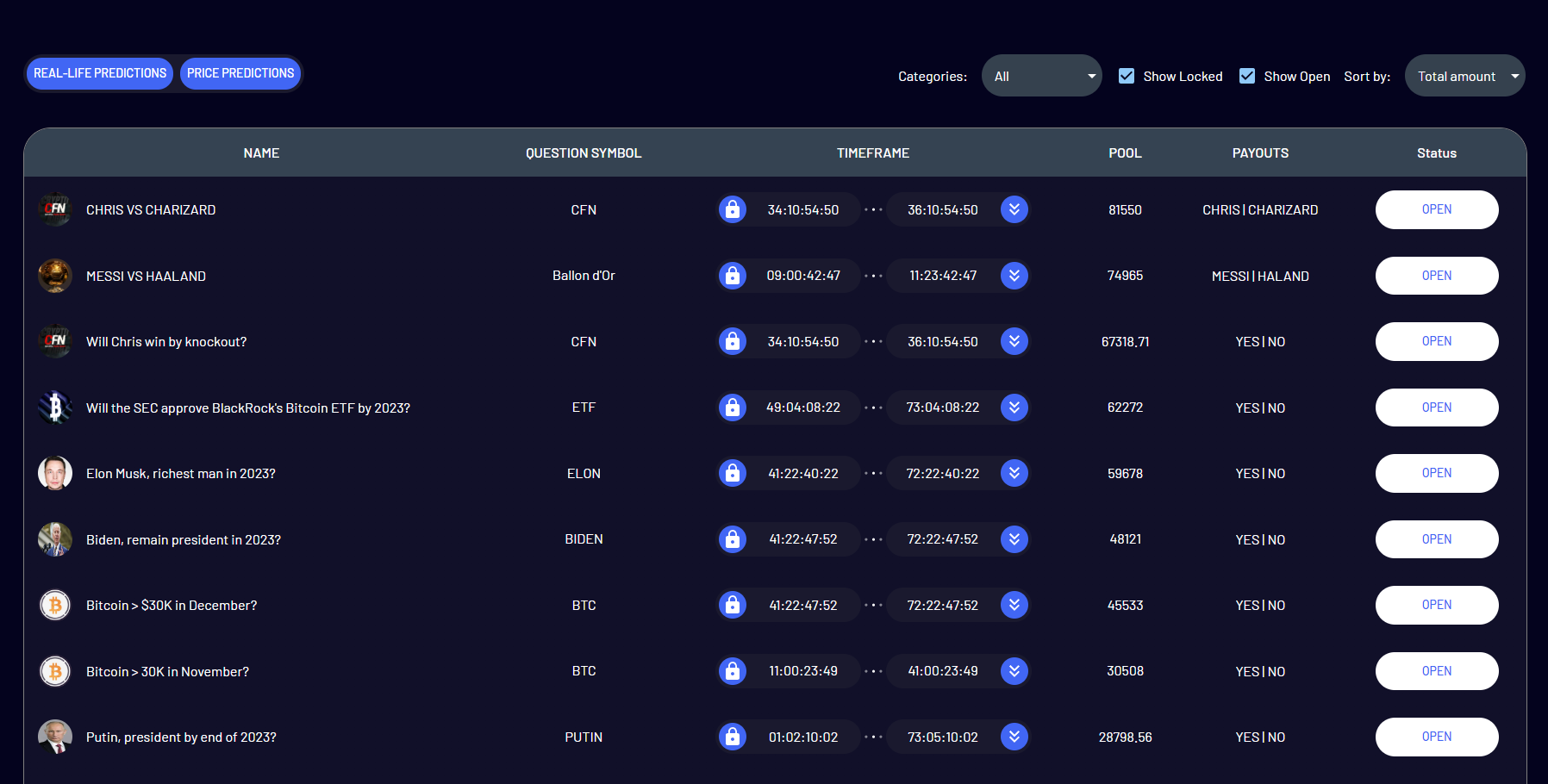This screenshot has width=1548, height=784.
Task: Click OPEN button for Putin question
Action: coord(1437,737)
